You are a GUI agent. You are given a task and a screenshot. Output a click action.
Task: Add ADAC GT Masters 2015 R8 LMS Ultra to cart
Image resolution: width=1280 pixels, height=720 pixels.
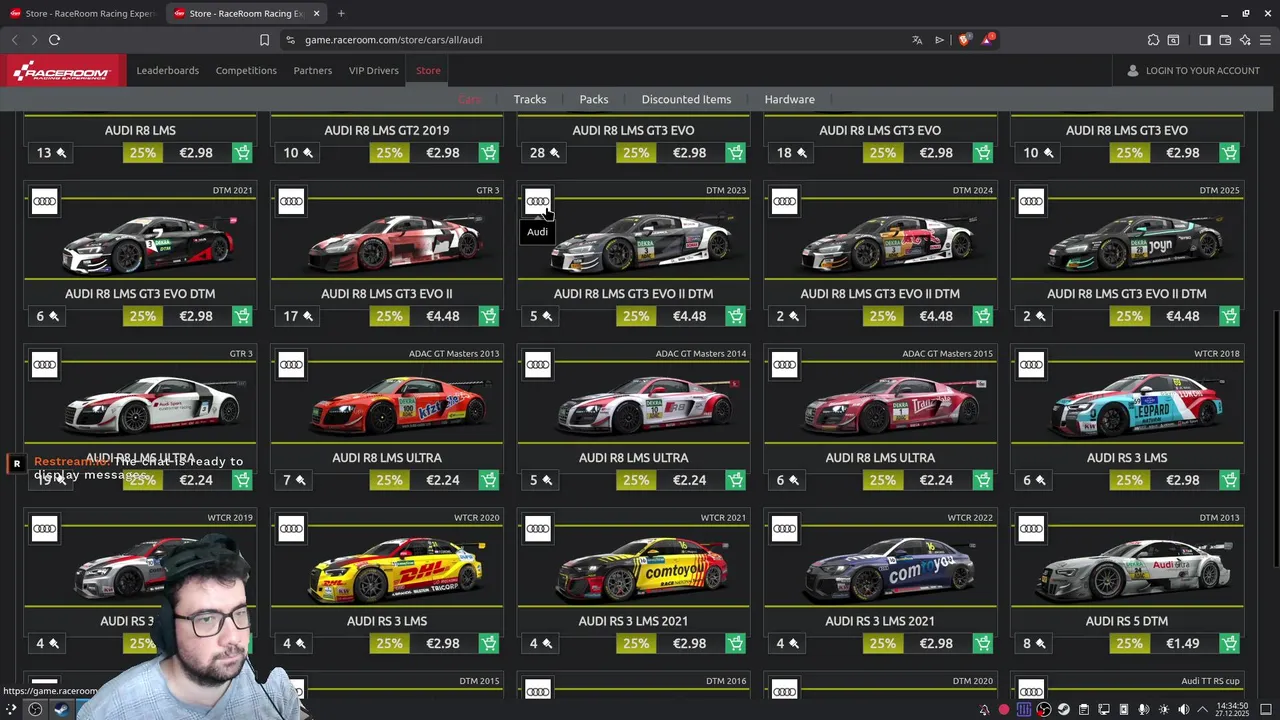[x=983, y=480]
